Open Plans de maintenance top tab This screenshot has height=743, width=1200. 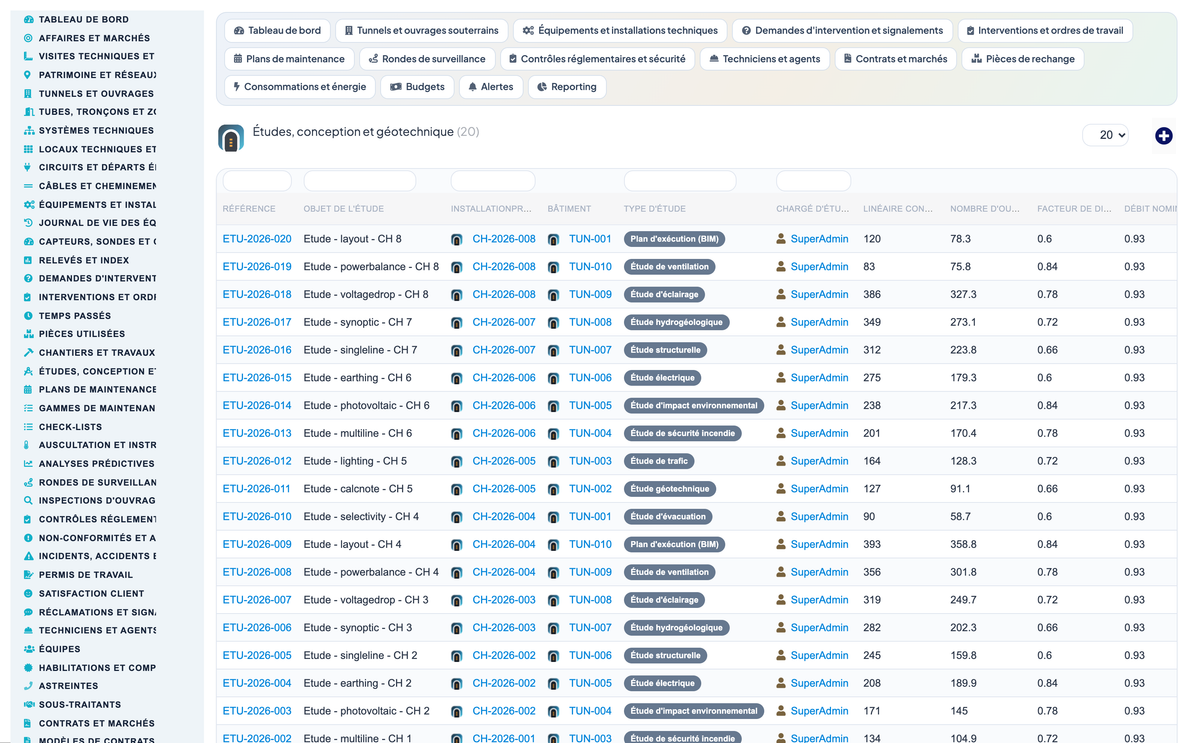(289, 59)
